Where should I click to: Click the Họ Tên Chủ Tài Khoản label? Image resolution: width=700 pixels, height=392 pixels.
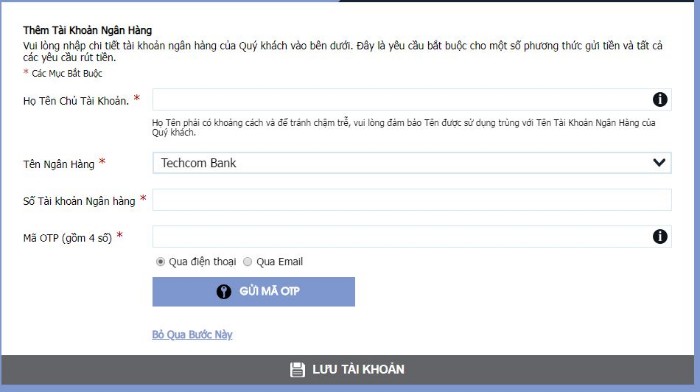(x=76, y=101)
